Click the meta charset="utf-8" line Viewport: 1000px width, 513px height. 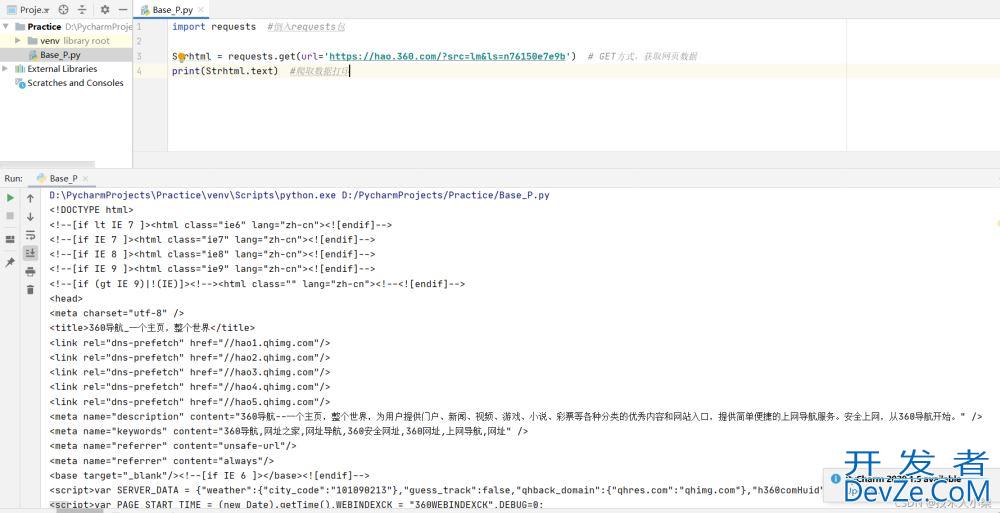click(117, 313)
